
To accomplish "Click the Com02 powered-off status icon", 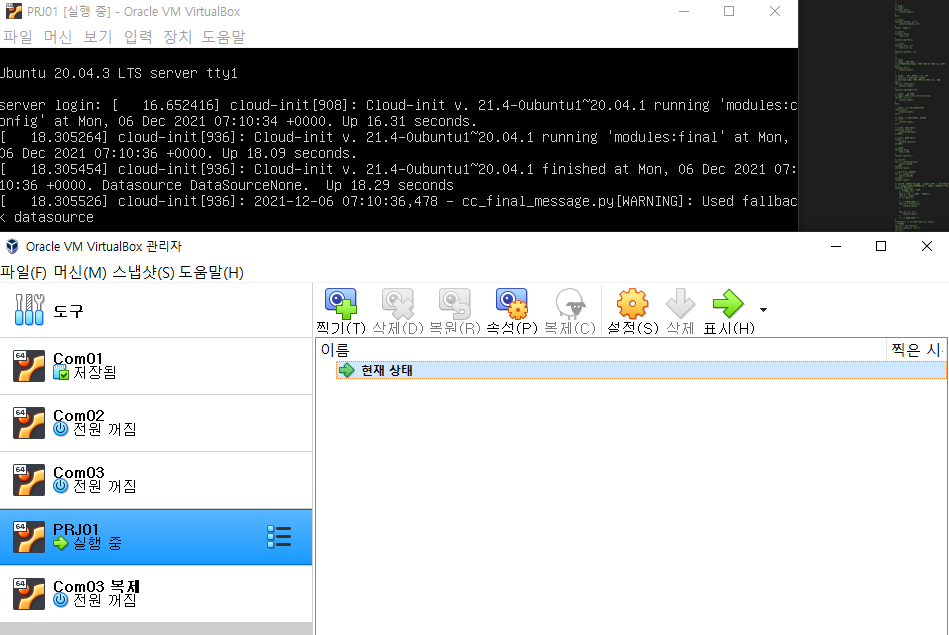I will [x=61, y=429].
